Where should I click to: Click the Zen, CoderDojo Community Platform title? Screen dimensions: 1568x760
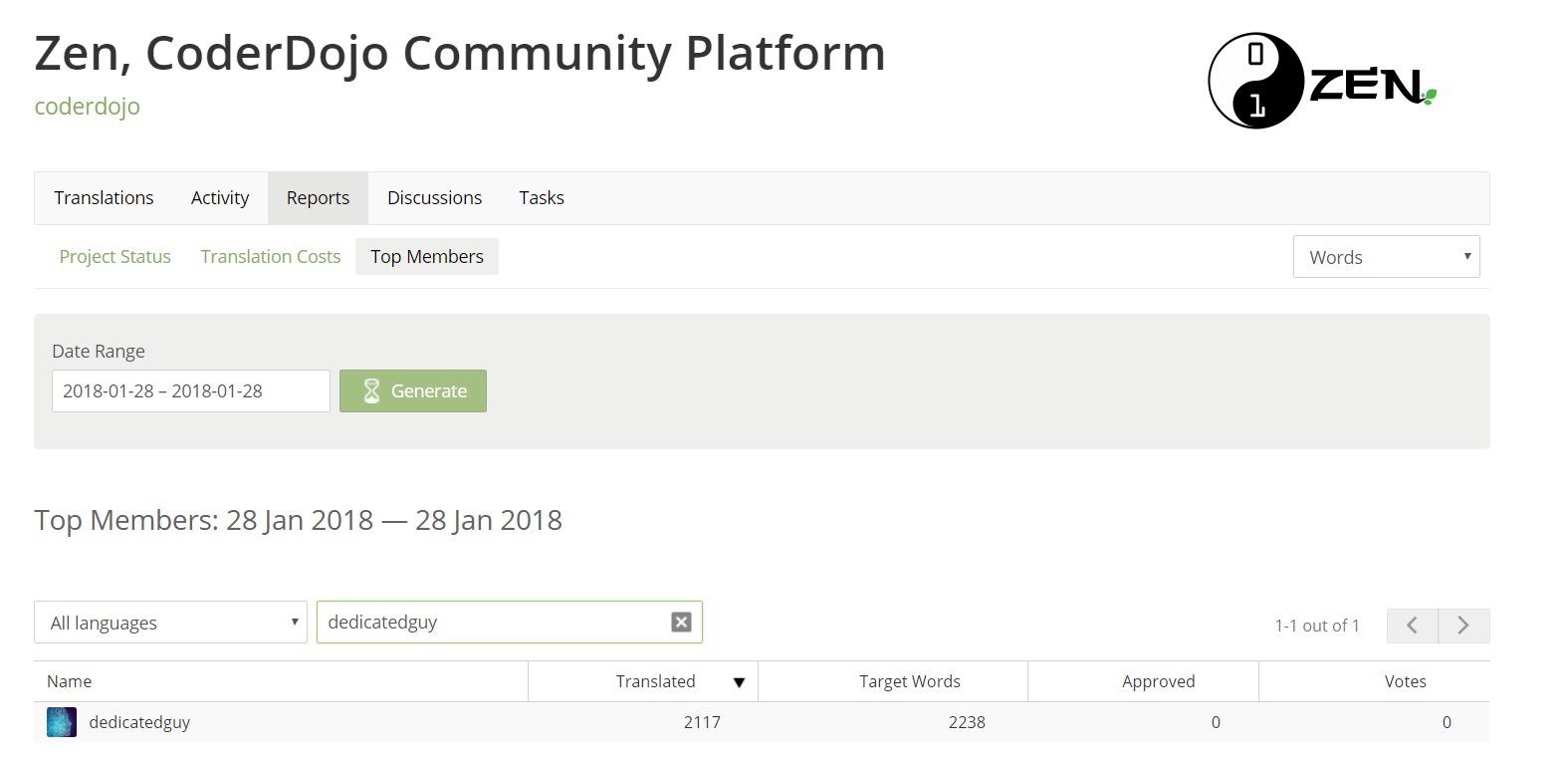[460, 53]
